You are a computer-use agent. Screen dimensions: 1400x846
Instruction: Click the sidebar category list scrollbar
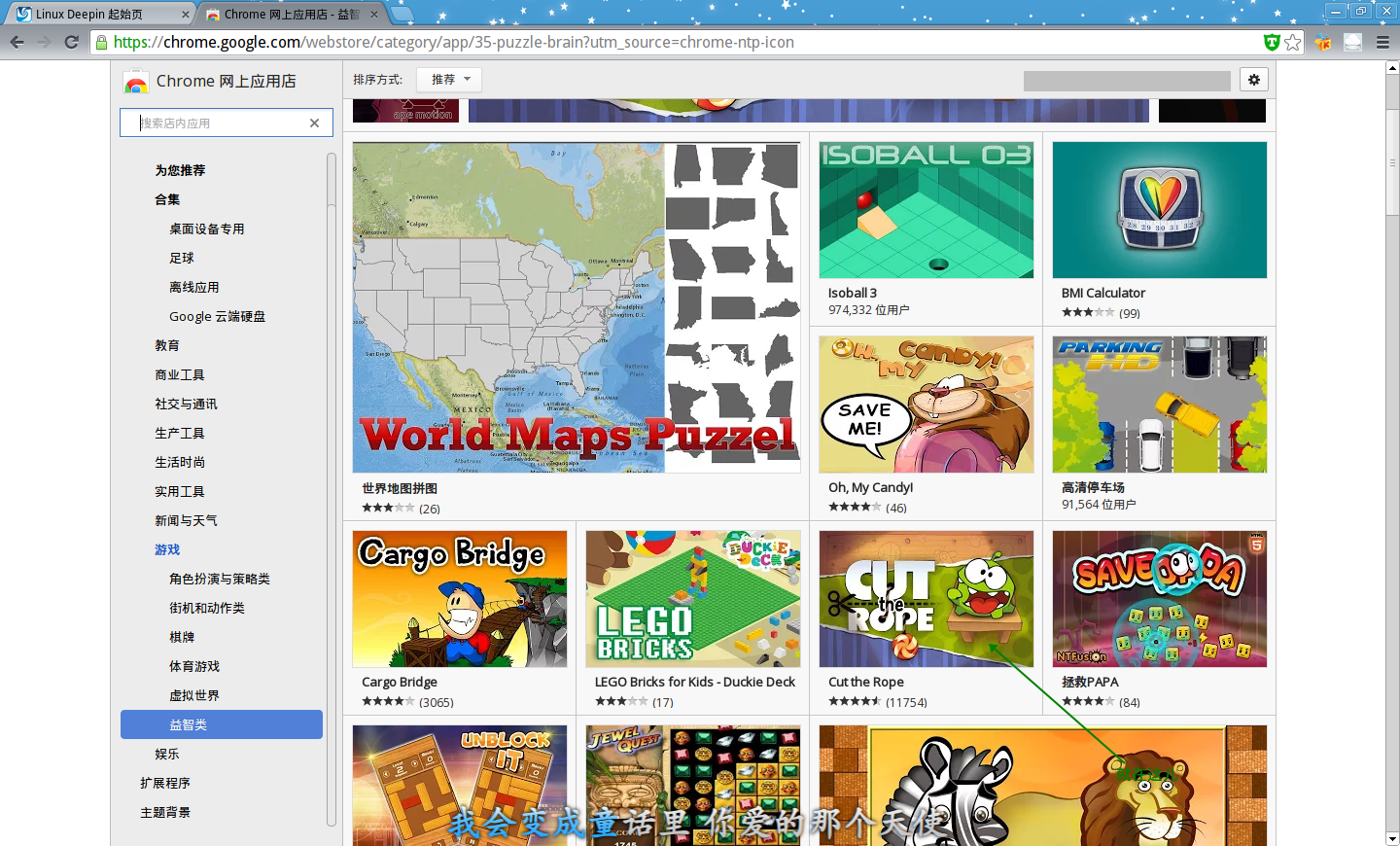coord(332,491)
